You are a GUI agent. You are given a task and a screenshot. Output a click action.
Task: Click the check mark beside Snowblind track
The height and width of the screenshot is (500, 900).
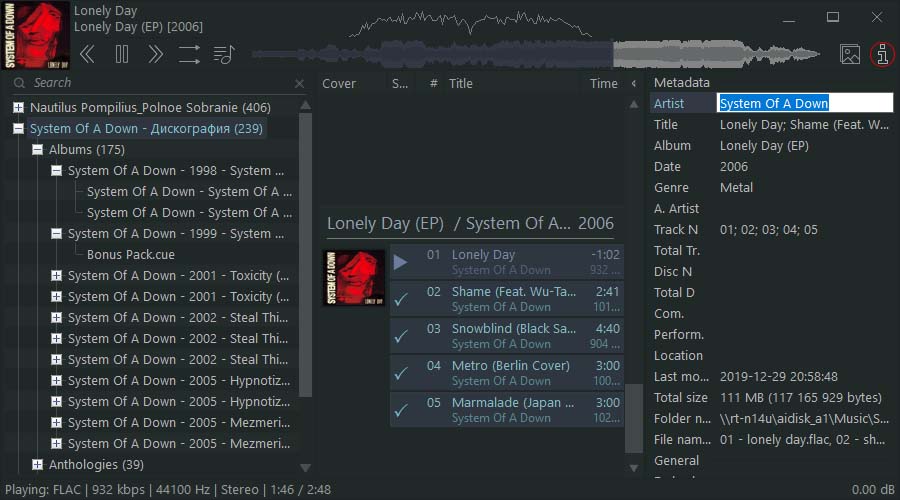click(x=401, y=336)
